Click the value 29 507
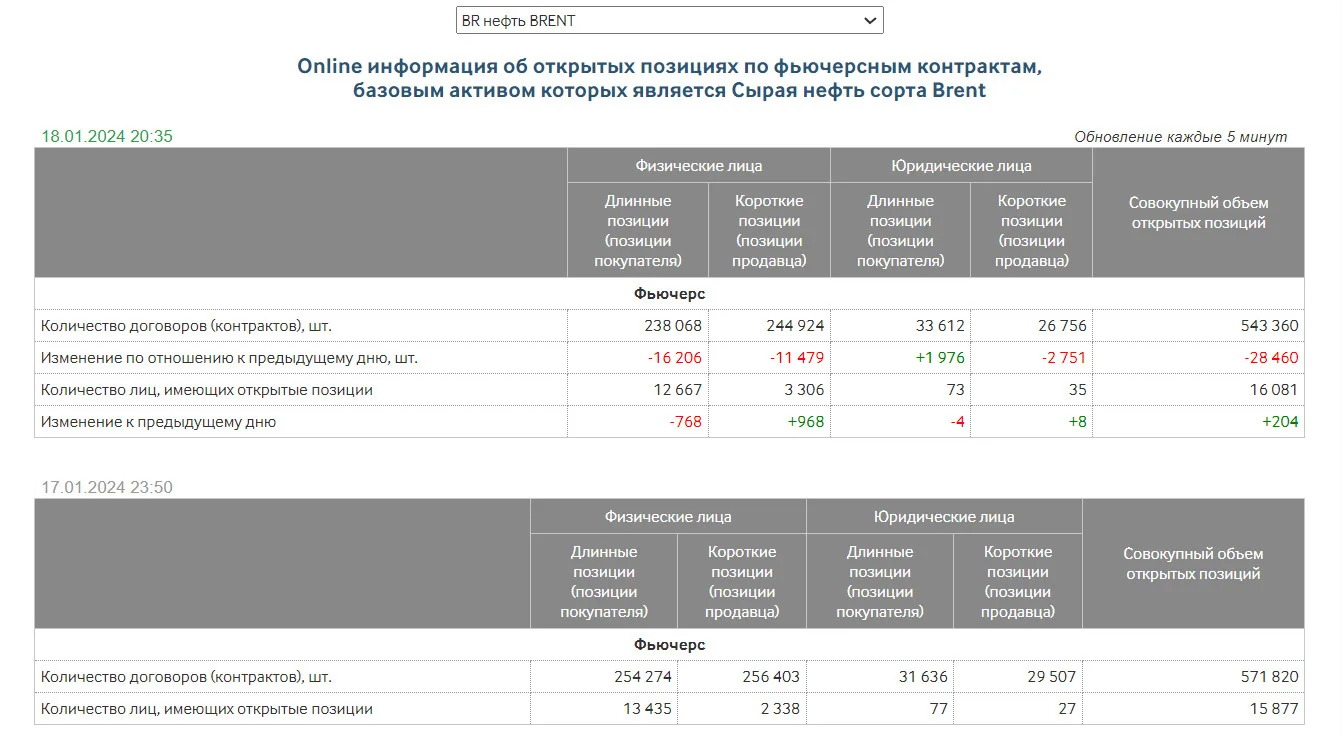 click(x=1051, y=677)
